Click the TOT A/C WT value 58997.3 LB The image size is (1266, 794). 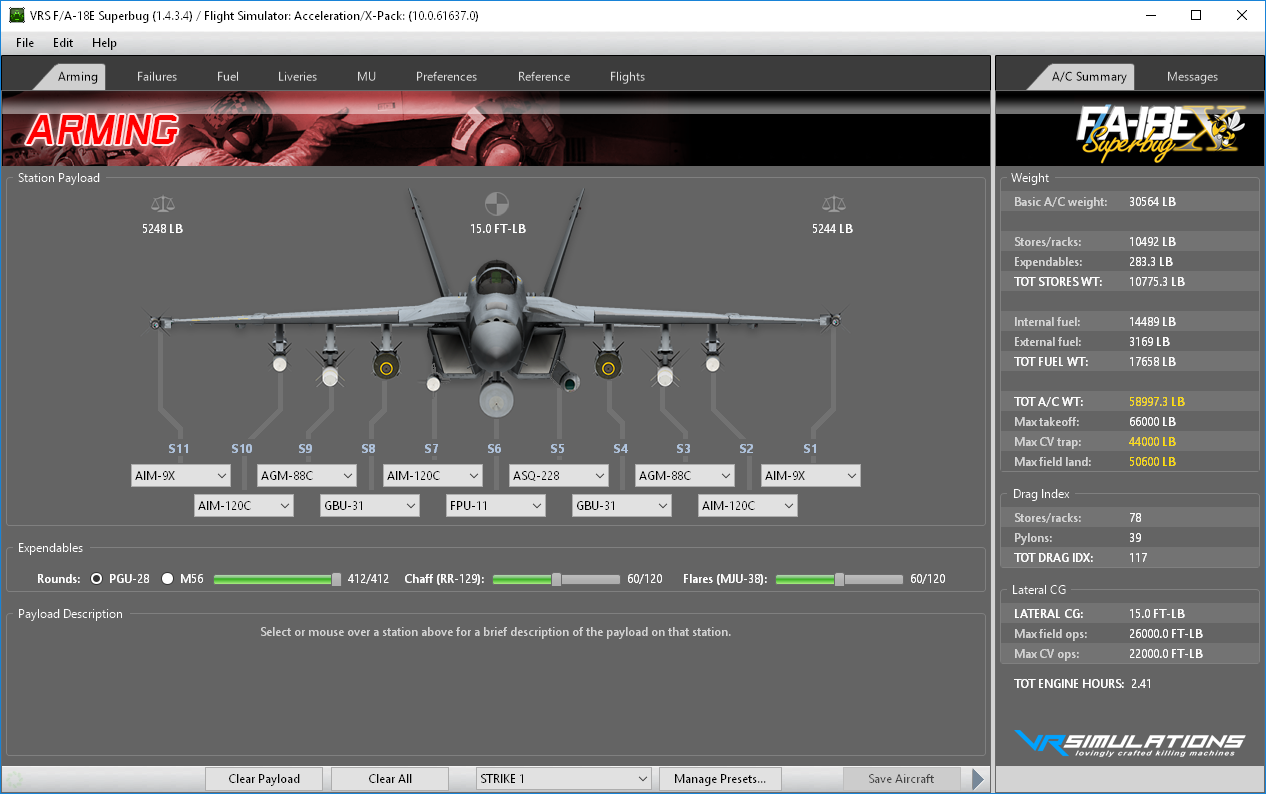[1157, 402]
